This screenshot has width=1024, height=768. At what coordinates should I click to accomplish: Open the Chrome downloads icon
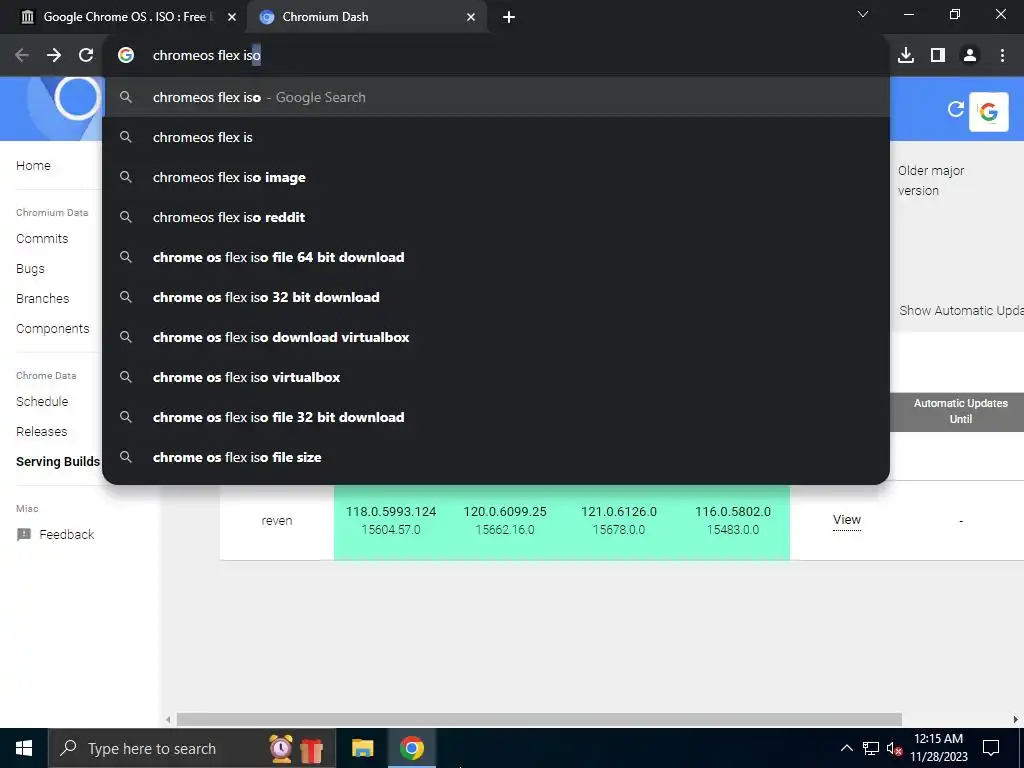[906, 56]
